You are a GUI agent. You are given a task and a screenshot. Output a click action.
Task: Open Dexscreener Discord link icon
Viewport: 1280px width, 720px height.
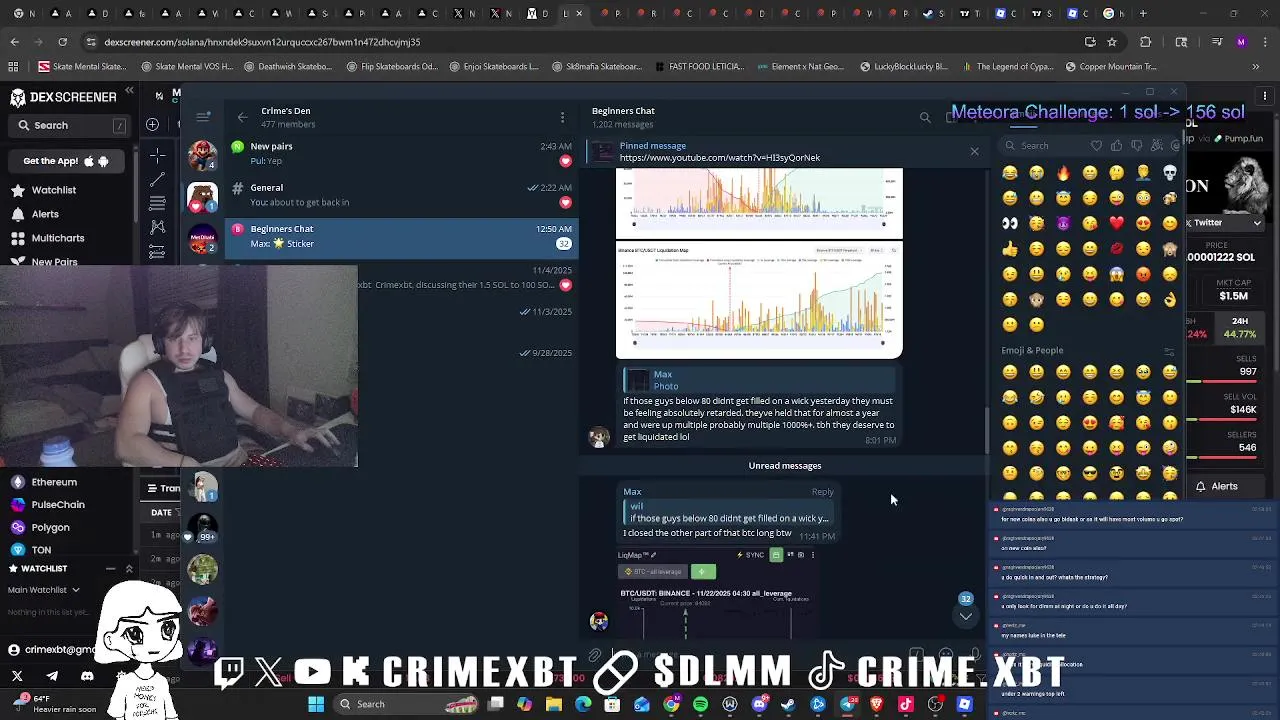tap(87, 676)
